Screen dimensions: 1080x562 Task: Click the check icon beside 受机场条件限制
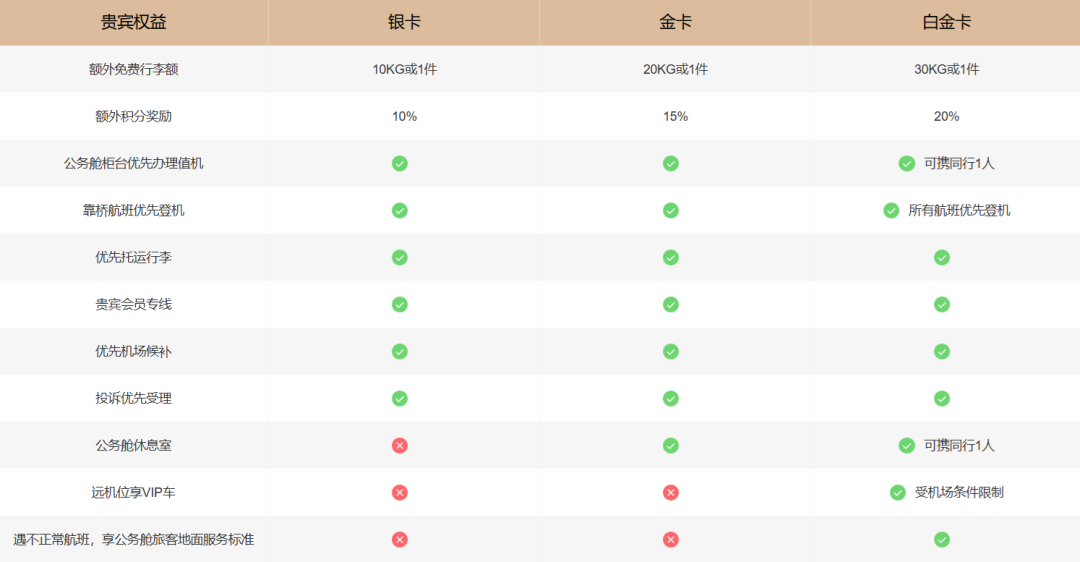(897, 492)
